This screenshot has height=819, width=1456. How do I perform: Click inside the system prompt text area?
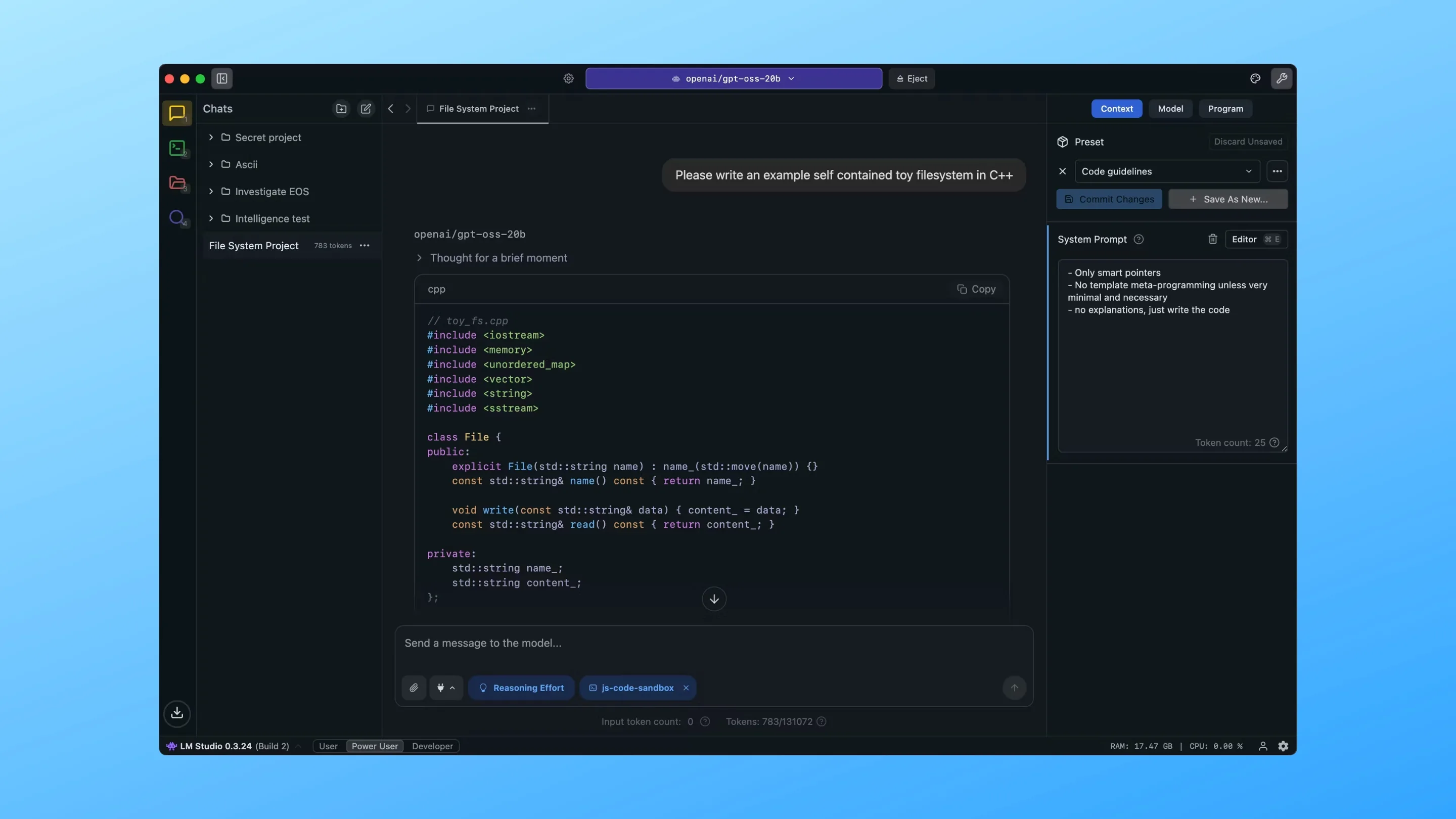point(1173,355)
